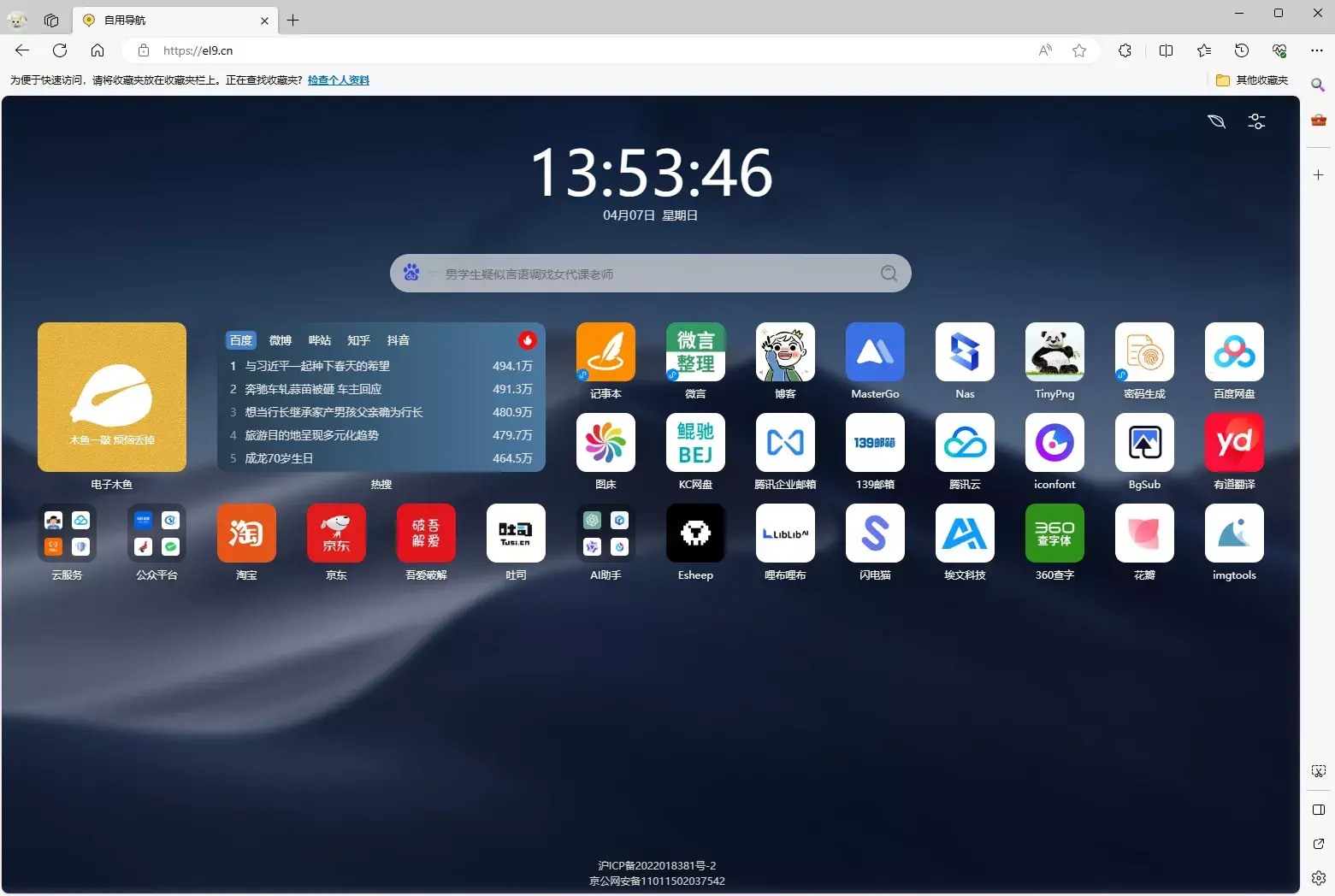Open Edge sidebar settings gear

[1318, 877]
